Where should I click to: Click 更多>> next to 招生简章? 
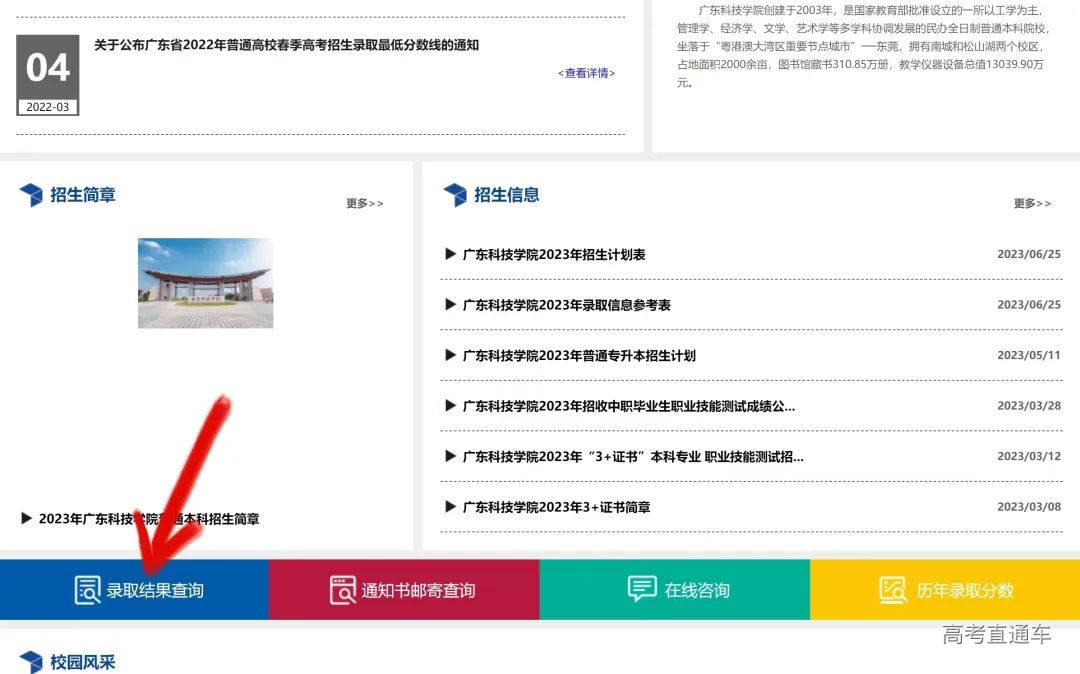click(x=364, y=203)
